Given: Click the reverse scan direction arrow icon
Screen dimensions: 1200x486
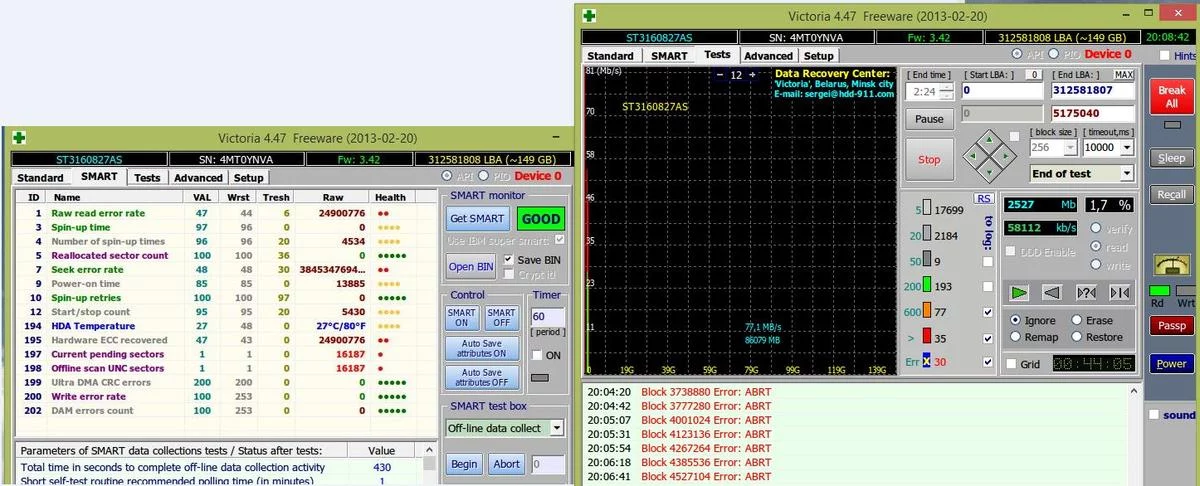Looking at the screenshot, I should [1051, 292].
